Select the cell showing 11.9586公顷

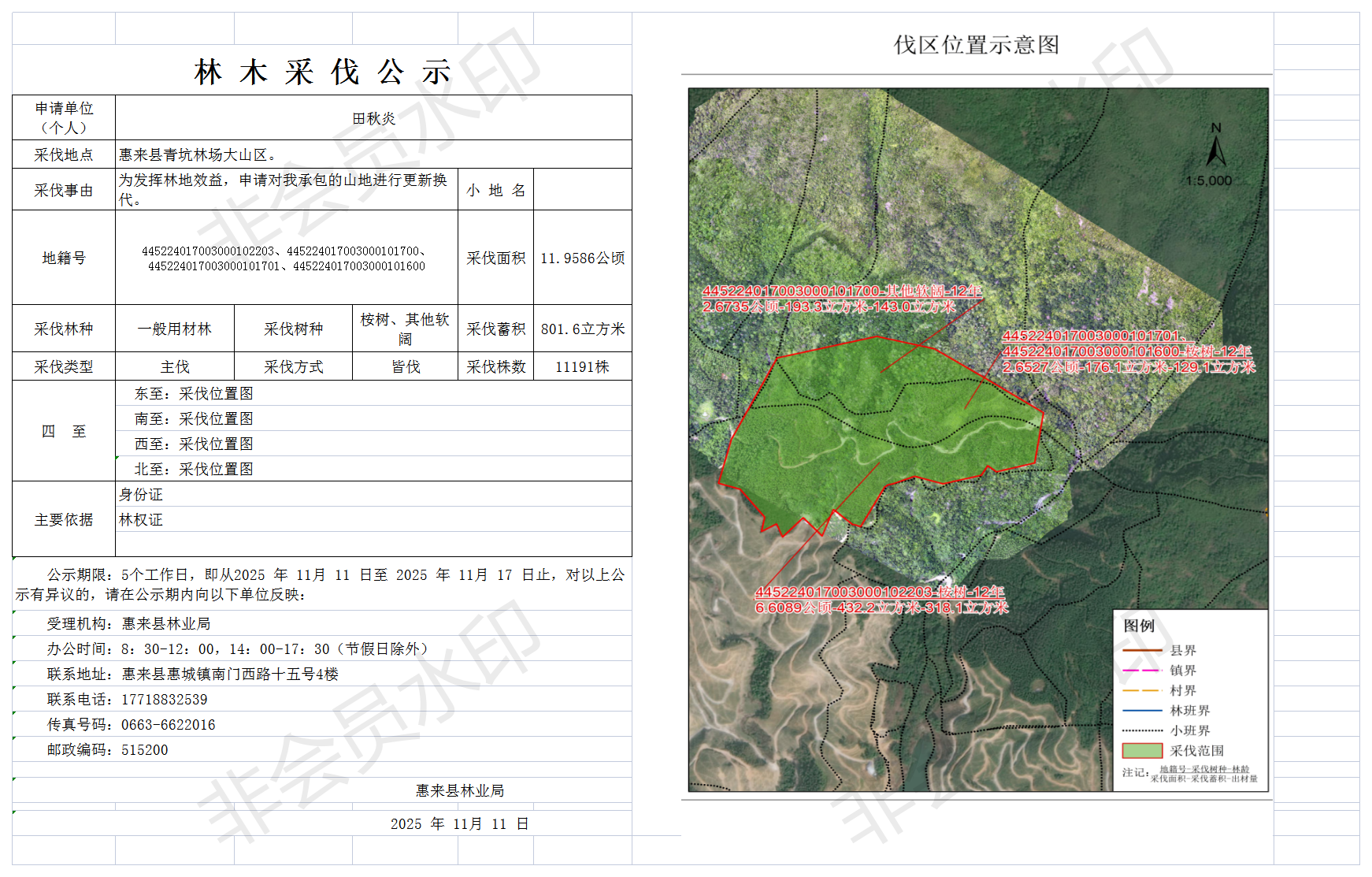582,258
